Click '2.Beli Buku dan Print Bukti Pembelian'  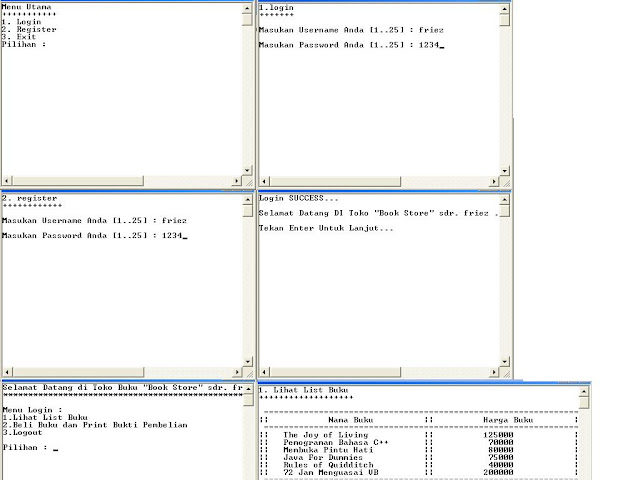tap(95, 425)
